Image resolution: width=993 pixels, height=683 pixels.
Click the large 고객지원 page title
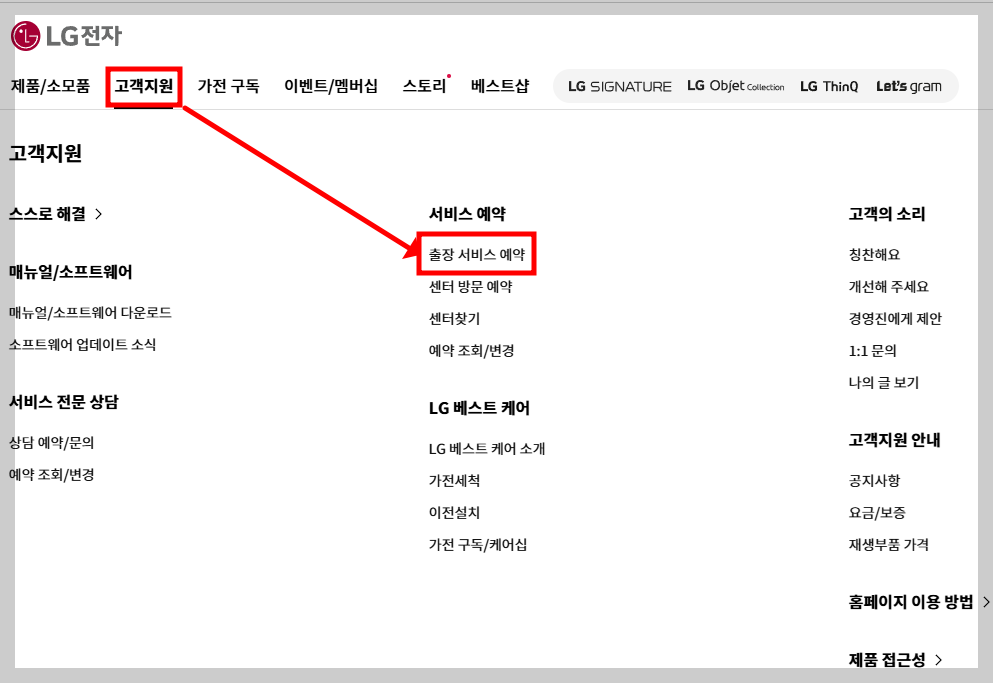click(45, 153)
